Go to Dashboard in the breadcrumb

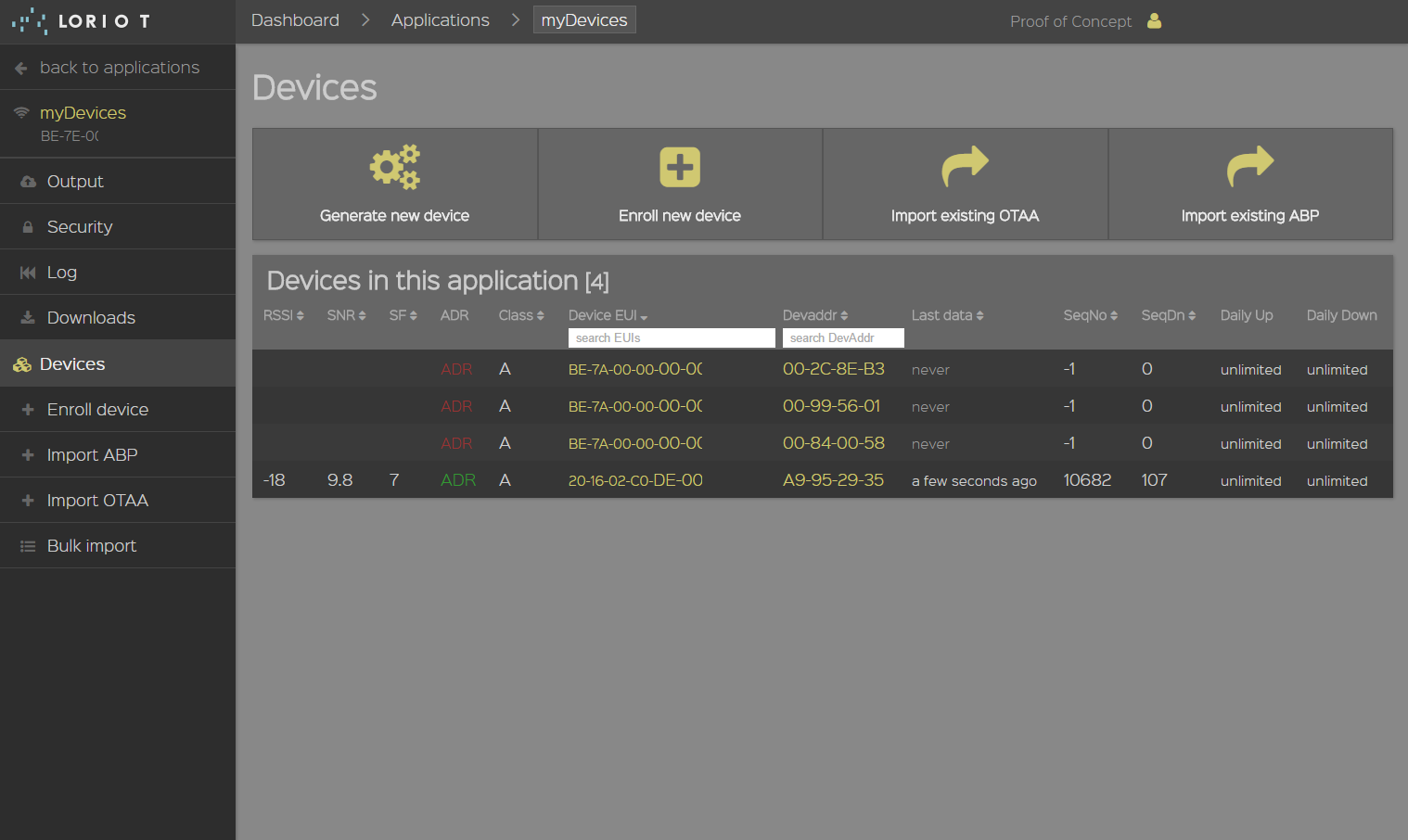[x=295, y=20]
